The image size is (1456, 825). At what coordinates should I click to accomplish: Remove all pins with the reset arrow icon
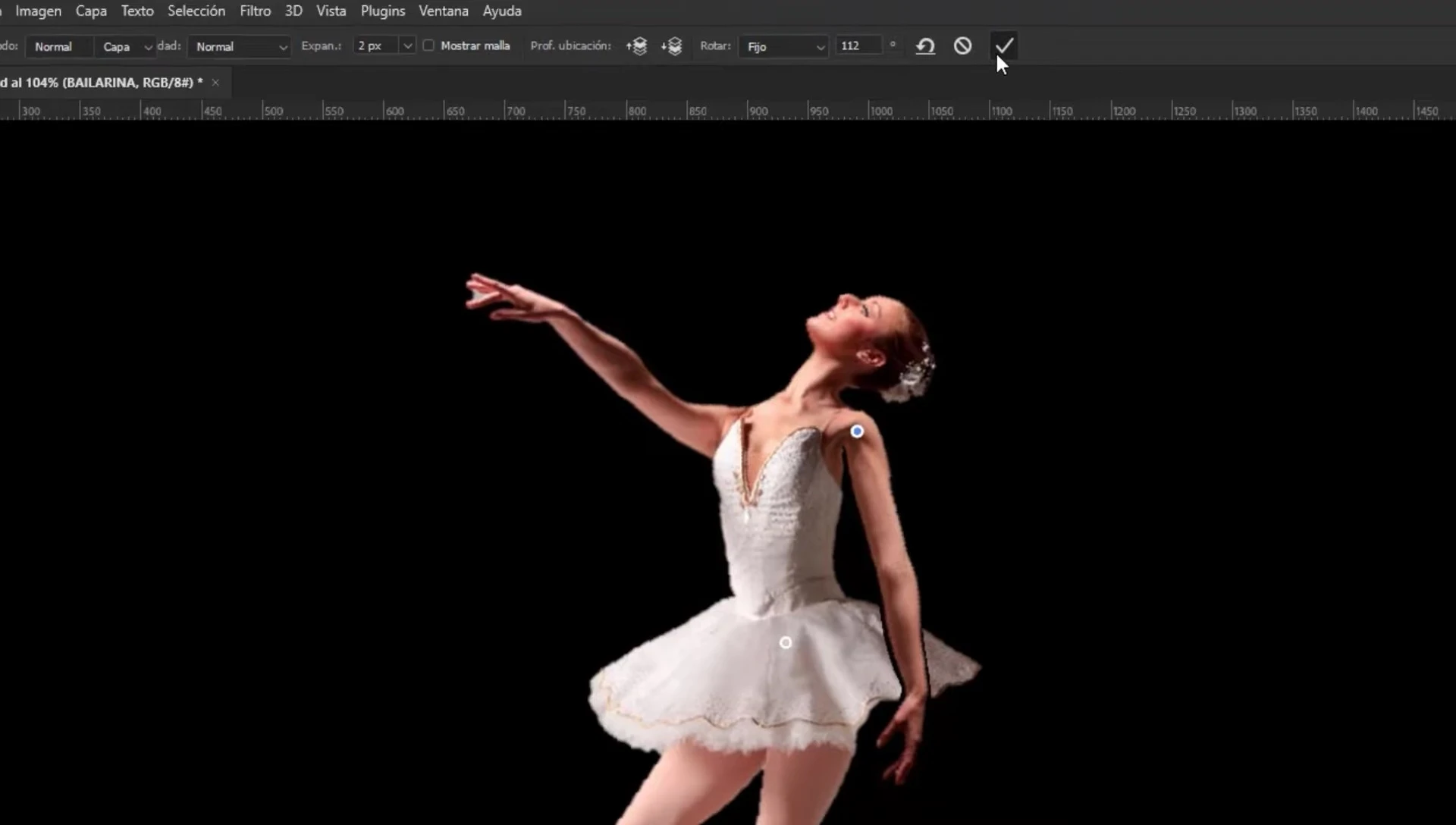pyautogui.click(x=925, y=46)
